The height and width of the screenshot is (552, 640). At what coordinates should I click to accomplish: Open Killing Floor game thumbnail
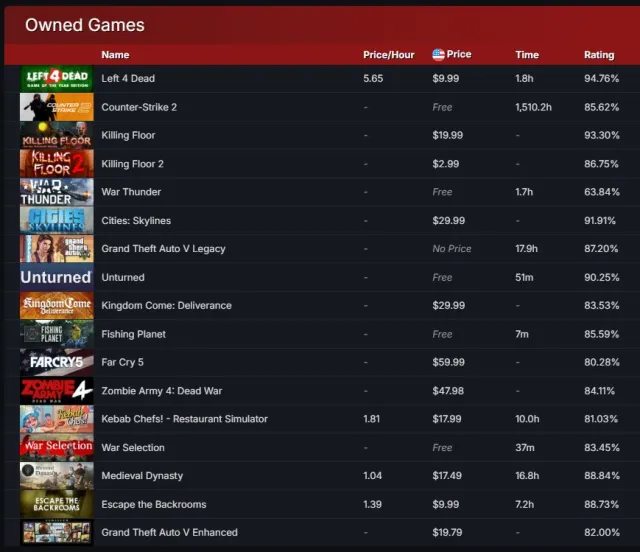[x=57, y=135]
